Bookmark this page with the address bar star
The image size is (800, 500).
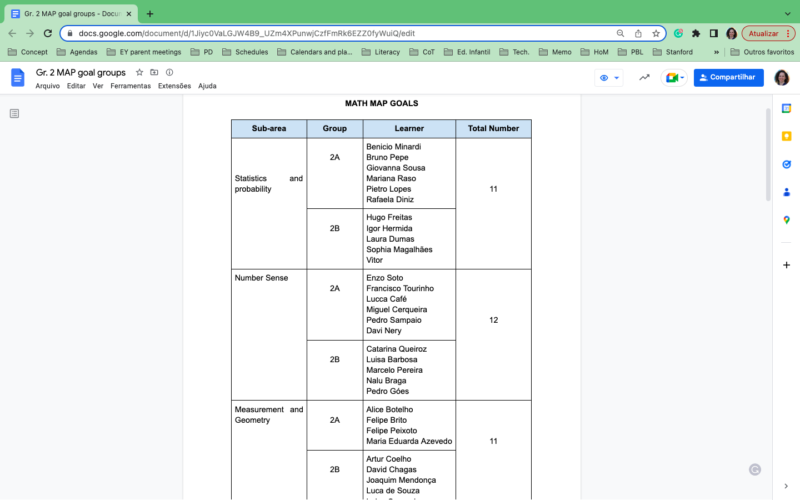pyautogui.click(x=656, y=33)
